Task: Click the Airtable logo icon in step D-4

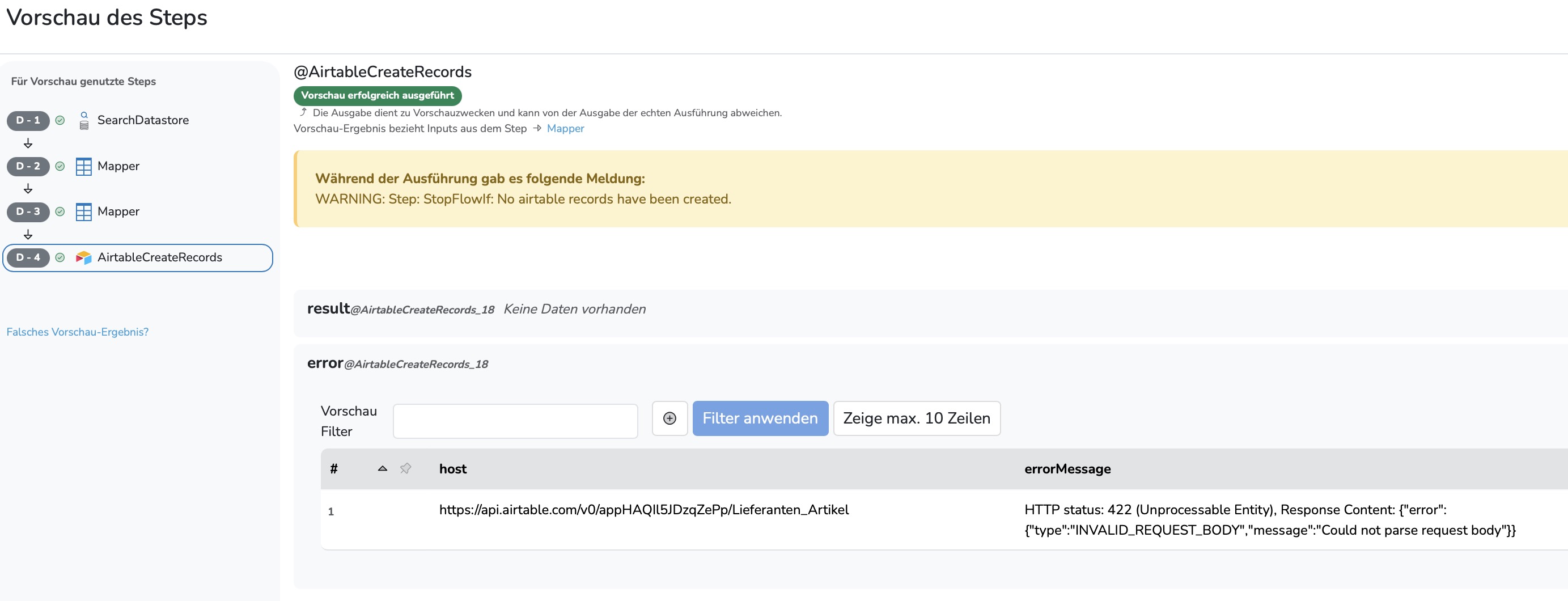Action: tap(83, 257)
